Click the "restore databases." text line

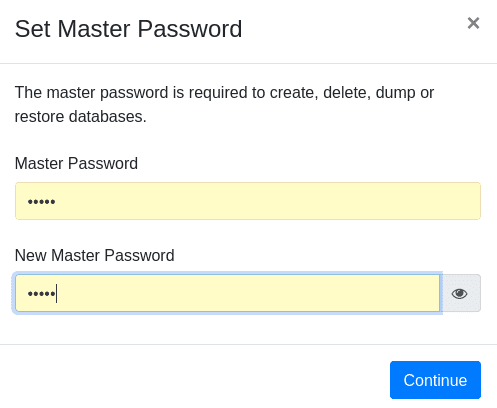(x=81, y=117)
